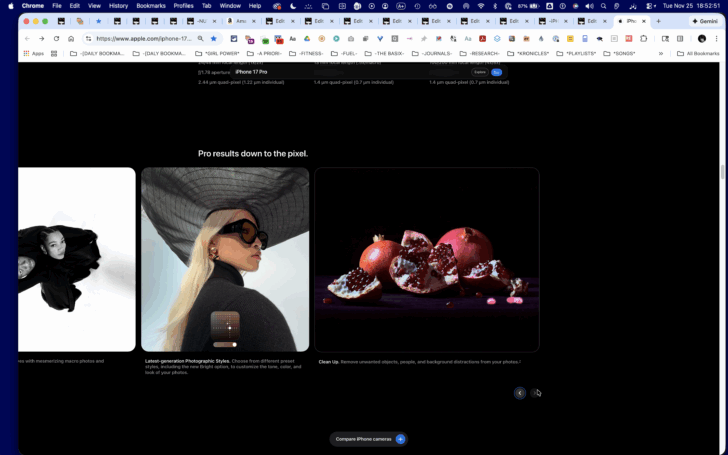Bookmark this page with the star icon

214,39
